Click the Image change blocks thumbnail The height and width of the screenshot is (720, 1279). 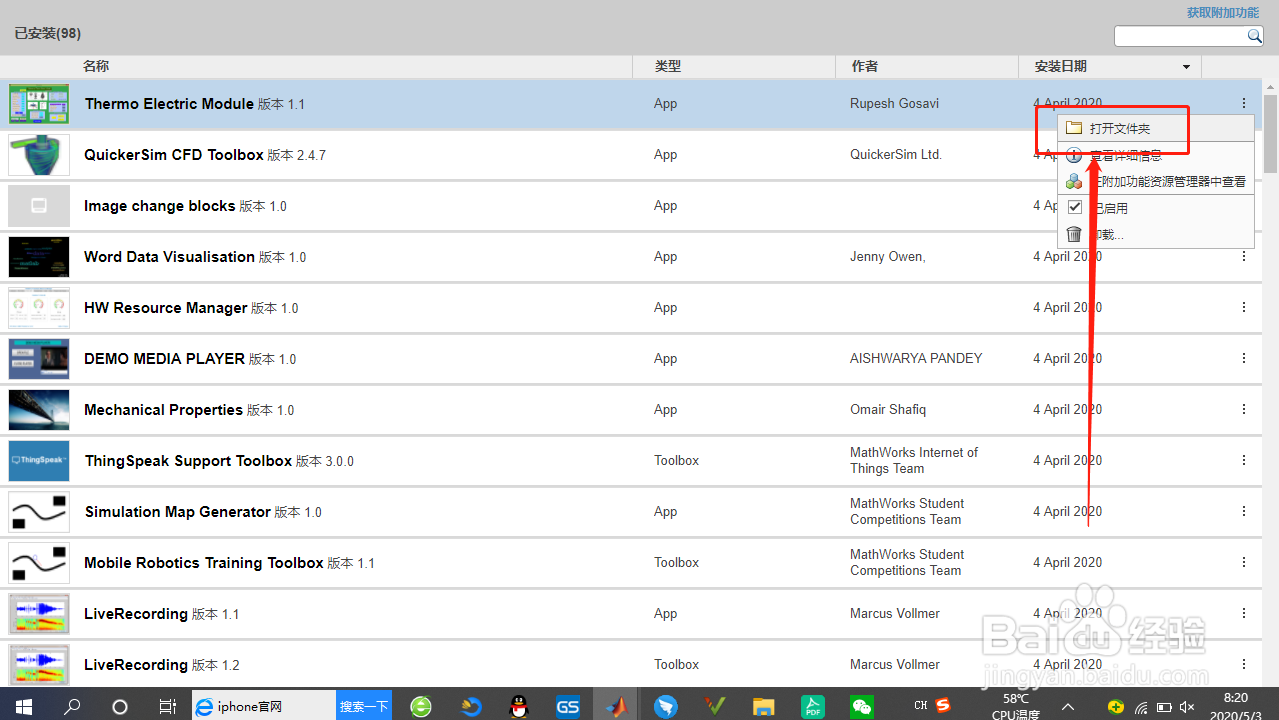coord(39,206)
